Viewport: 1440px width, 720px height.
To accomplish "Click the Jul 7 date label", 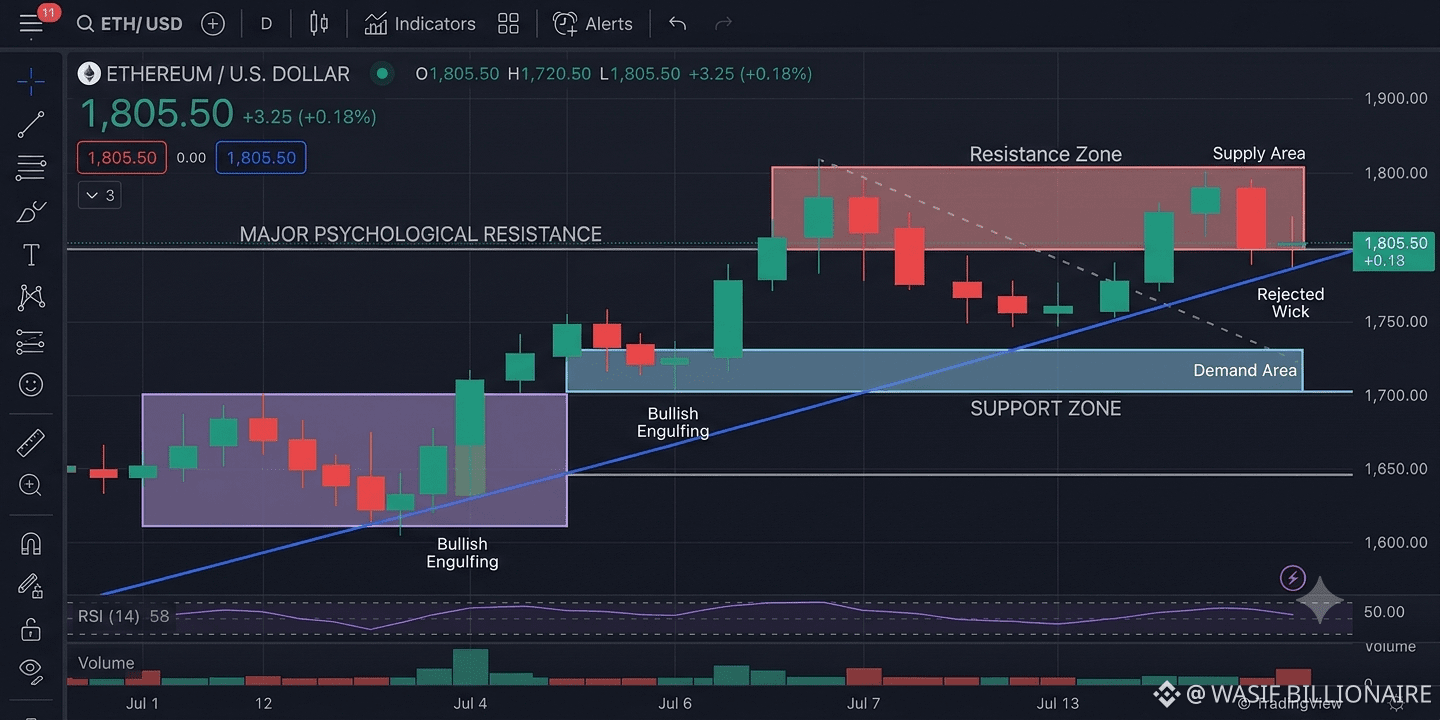I will [x=863, y=703].
